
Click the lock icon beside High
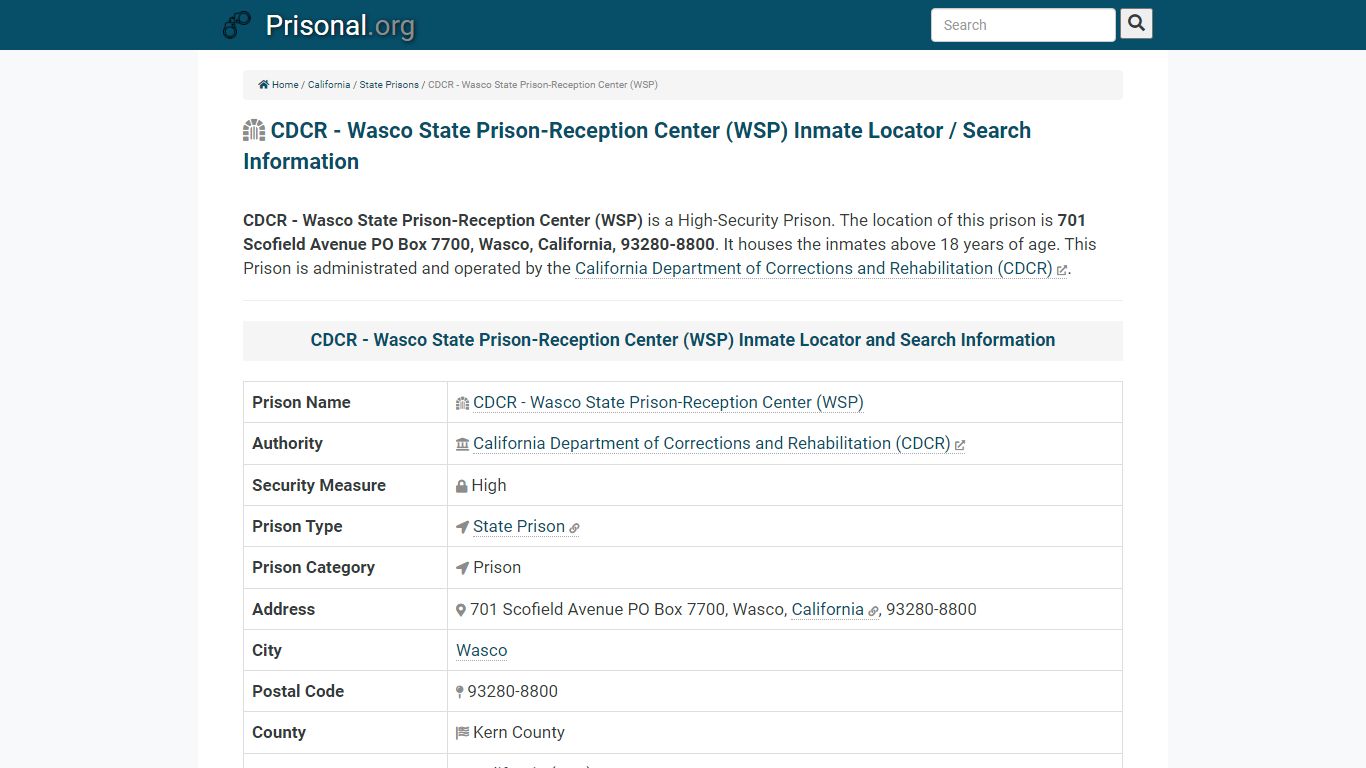(461, 486)
